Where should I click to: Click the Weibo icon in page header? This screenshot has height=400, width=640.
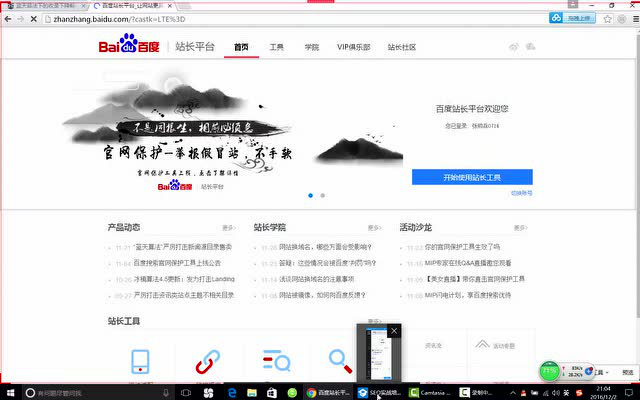click(x=513, y=47)
